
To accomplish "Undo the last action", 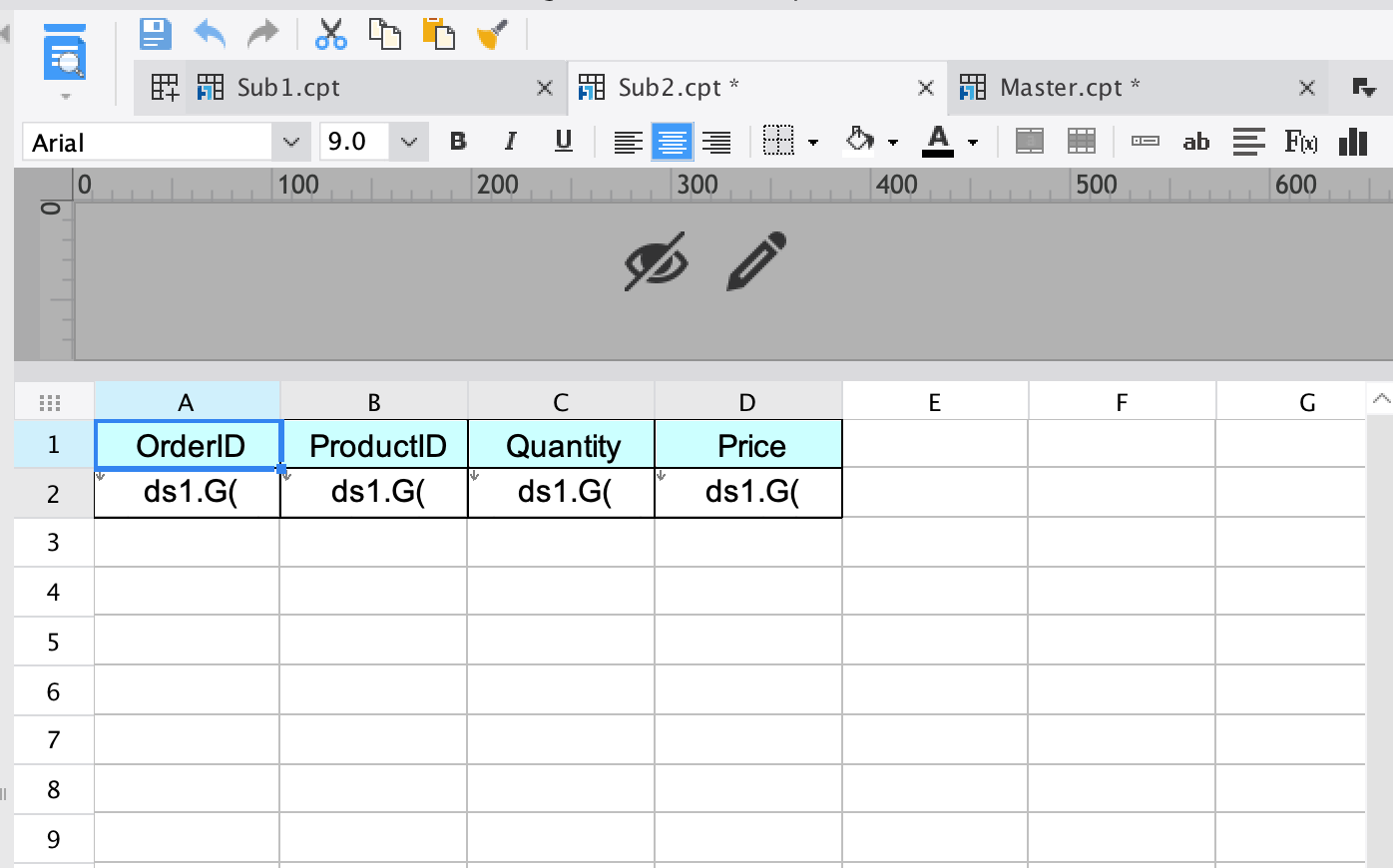I will [x=209, y=33].
